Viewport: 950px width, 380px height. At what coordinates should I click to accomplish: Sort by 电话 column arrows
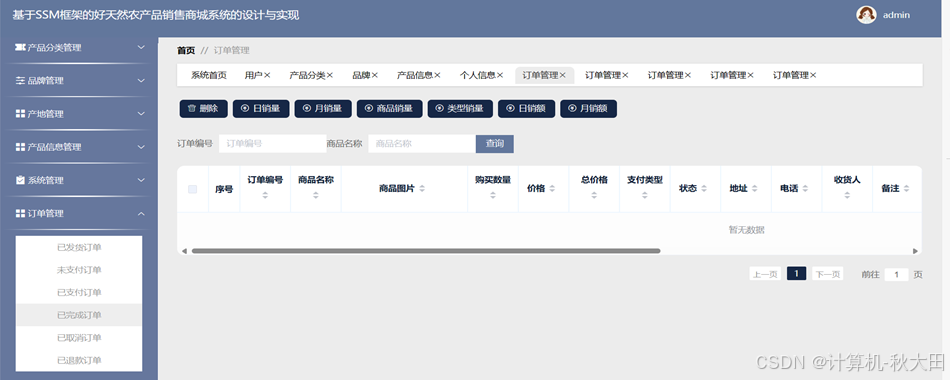point(805,188)
